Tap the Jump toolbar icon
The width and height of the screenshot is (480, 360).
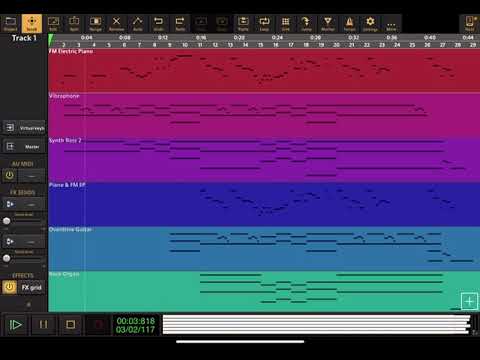pos(306,23)
